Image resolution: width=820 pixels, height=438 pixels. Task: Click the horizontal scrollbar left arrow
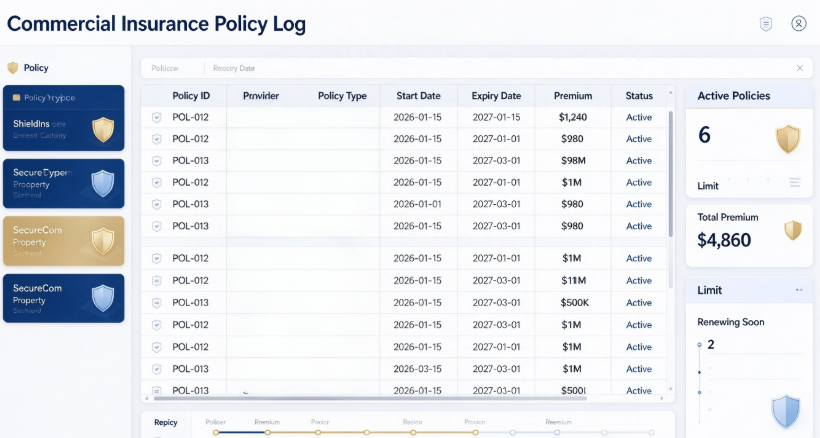pyautogui.click(x=147, y=398)
